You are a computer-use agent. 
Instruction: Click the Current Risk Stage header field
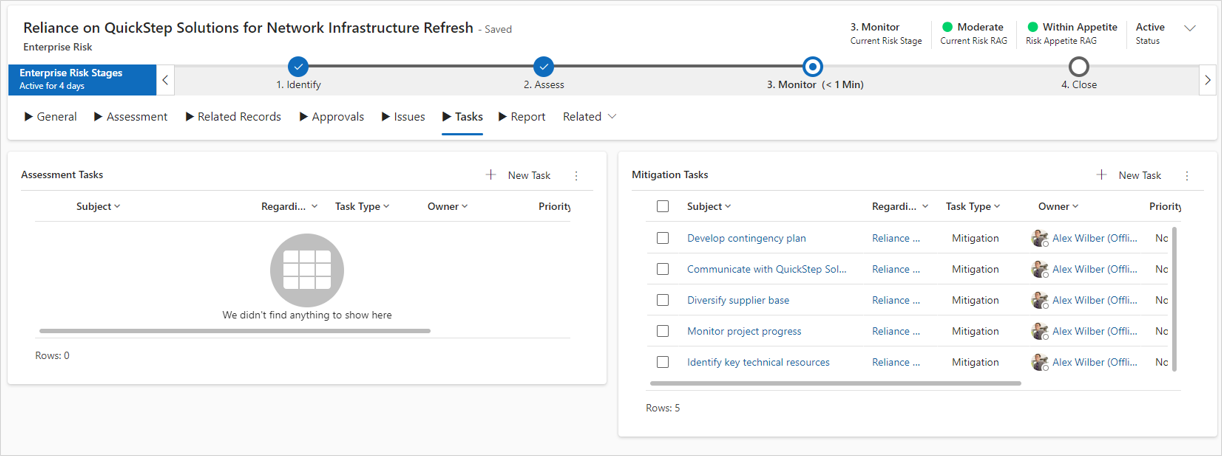886,34
